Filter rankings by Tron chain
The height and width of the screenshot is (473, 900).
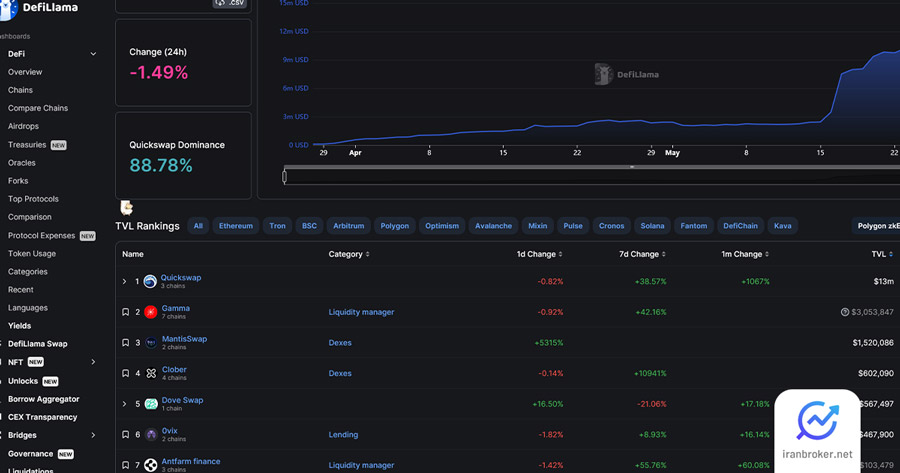pos(277,226)
